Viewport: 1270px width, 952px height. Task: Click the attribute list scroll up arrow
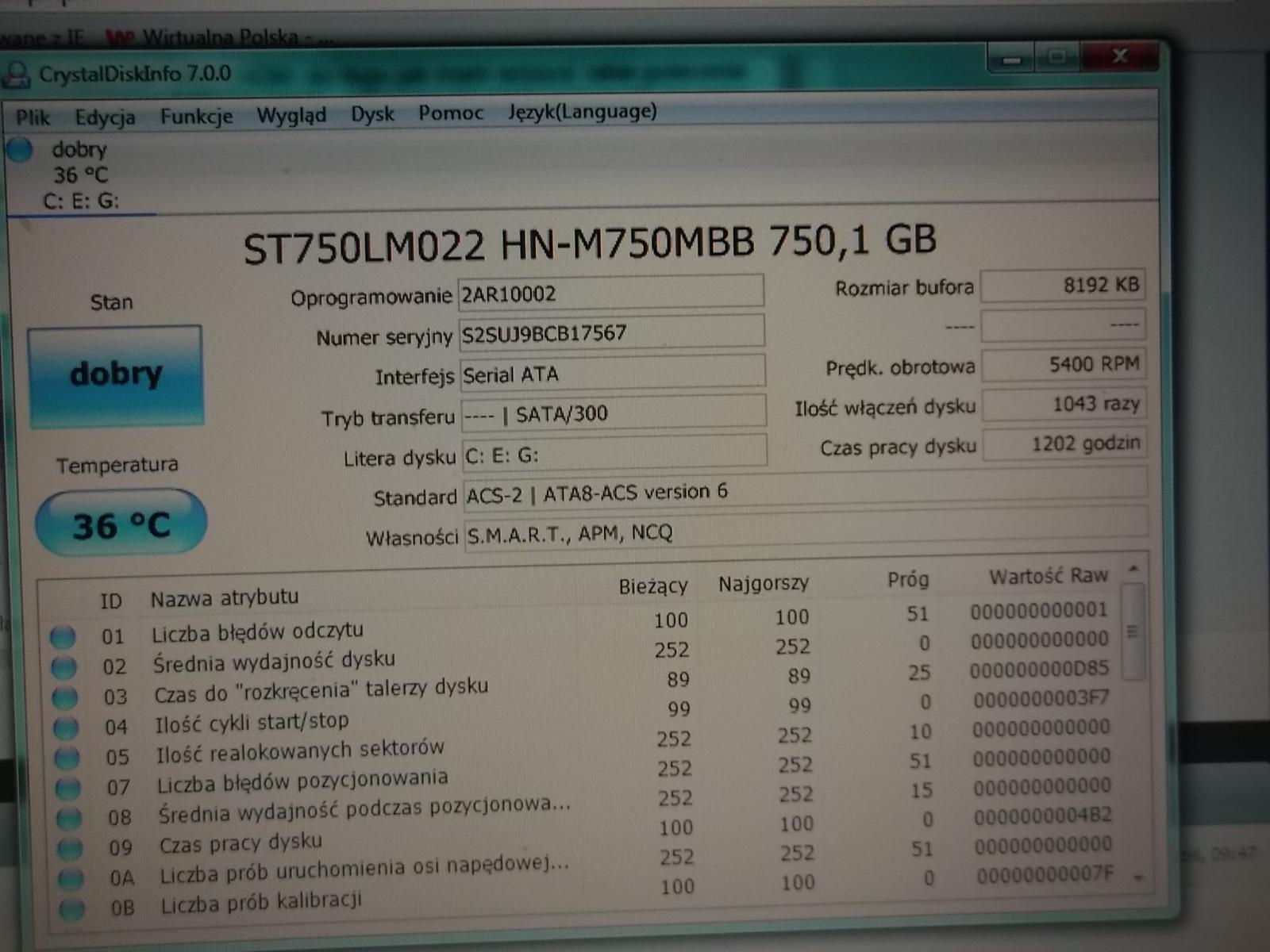(x=1133, y=569)
